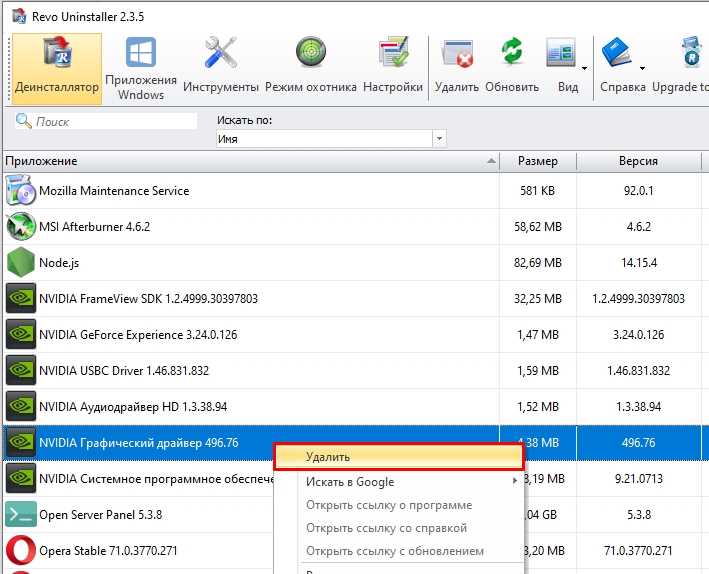The image size is (709, 574).
Task: Select Opera Stable 71.0.3770.271 text
Action: 108,550
